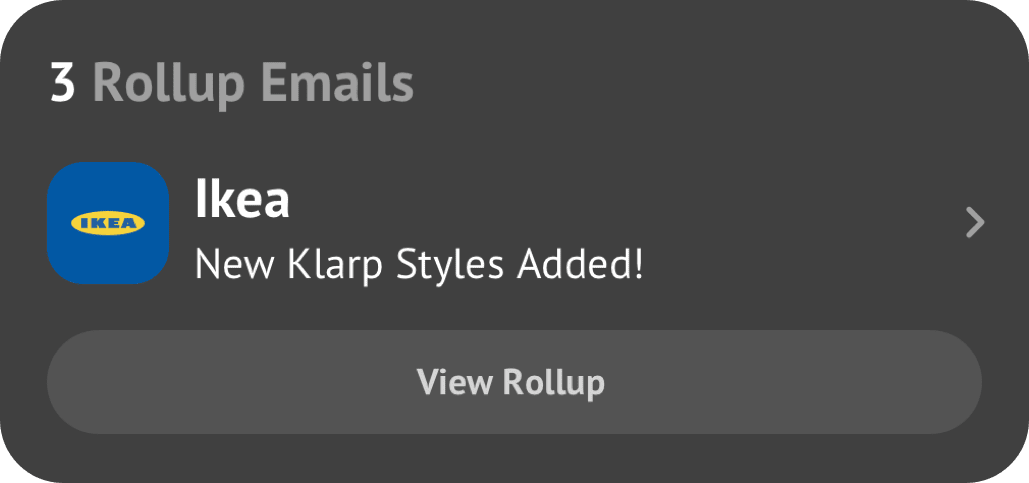Select the Ikea sender name
This screenshot has height=483, width=1029.
[242, 200]
